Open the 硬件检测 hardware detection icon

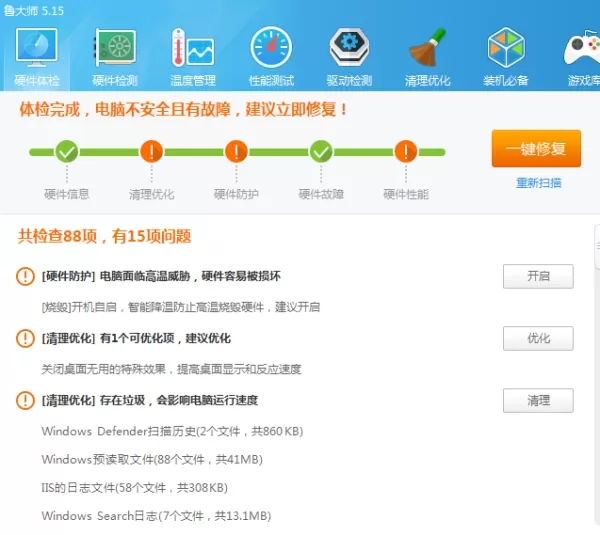[115, 47]
